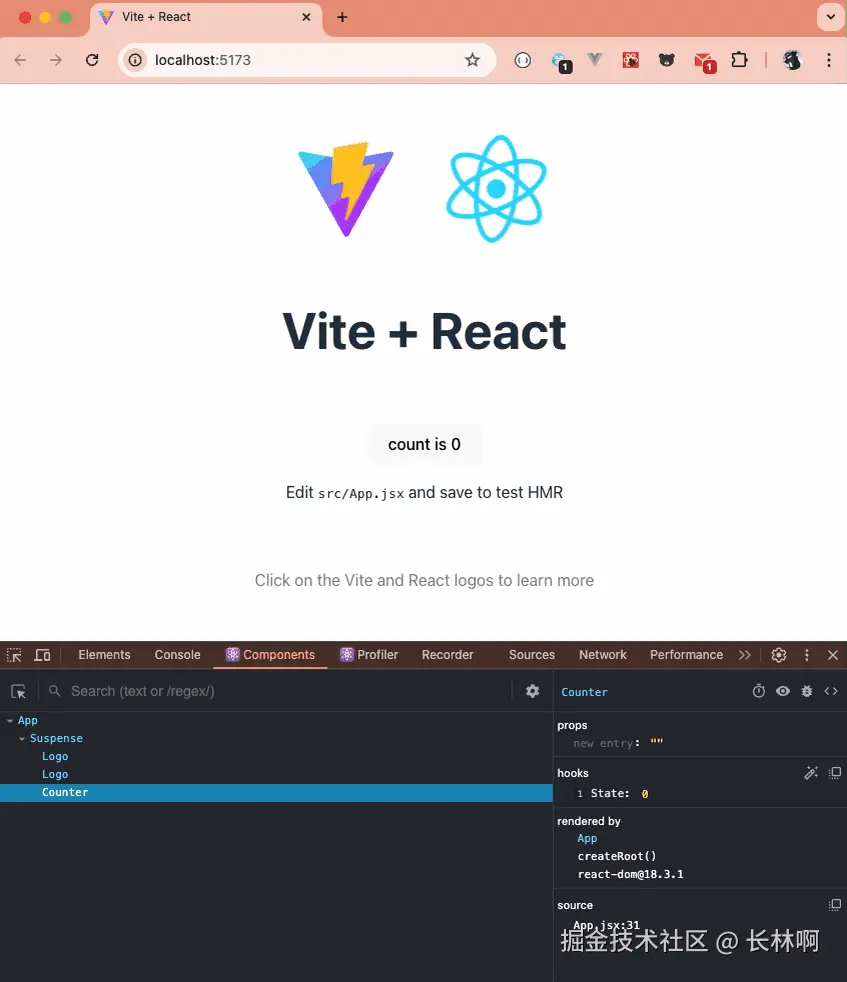Open the user profile avatar

click(x=792, y=60)
